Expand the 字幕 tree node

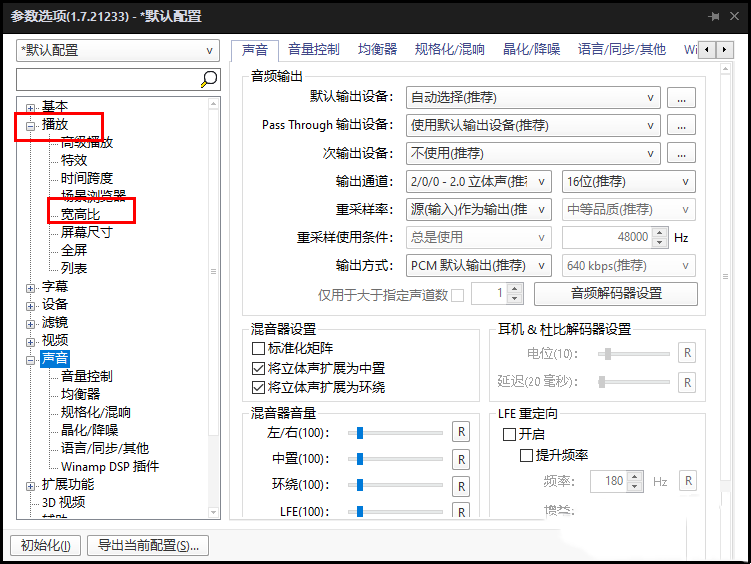pyautogui.click(x=30, y=288)
